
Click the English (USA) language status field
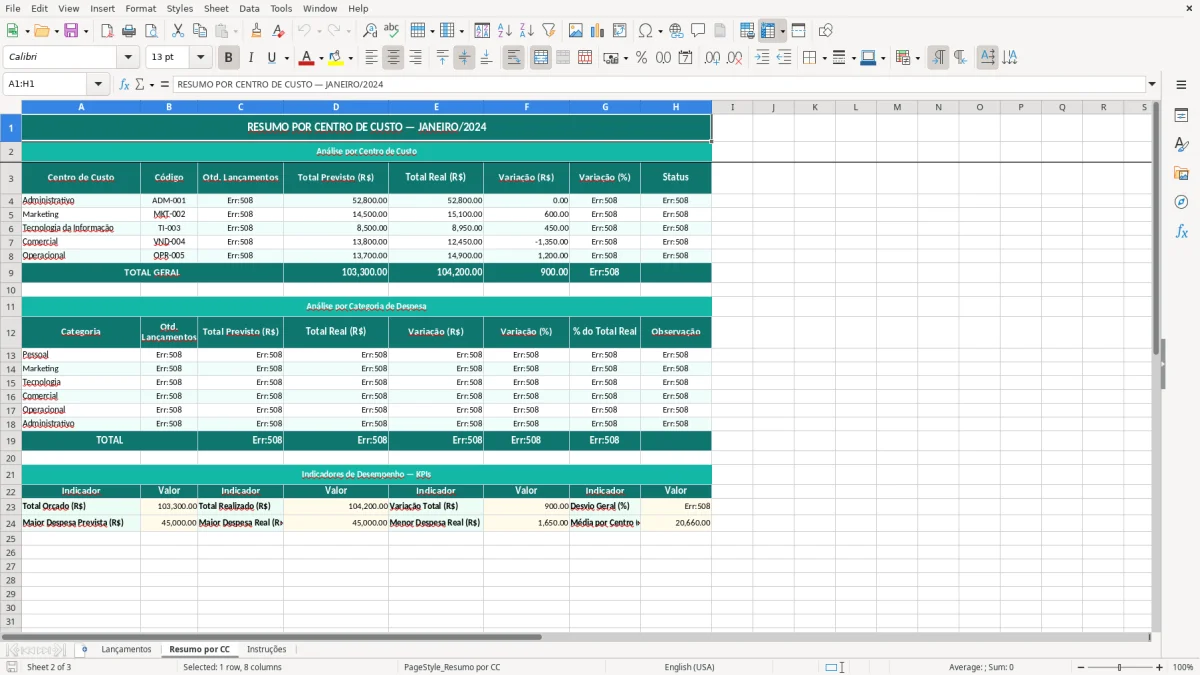689,667
